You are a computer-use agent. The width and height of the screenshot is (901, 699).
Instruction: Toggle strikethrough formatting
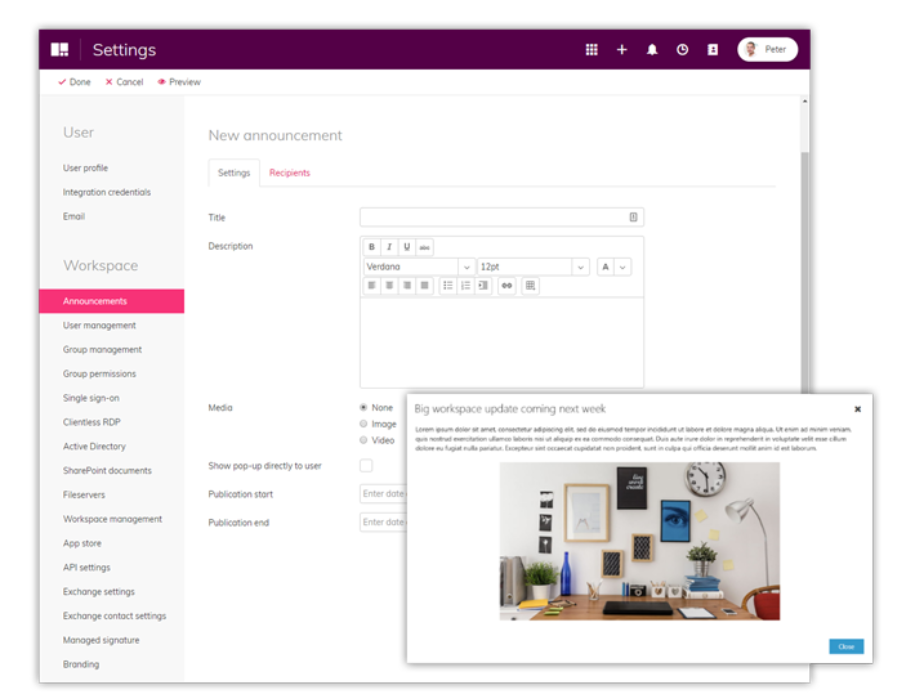(x=424, y=247)
